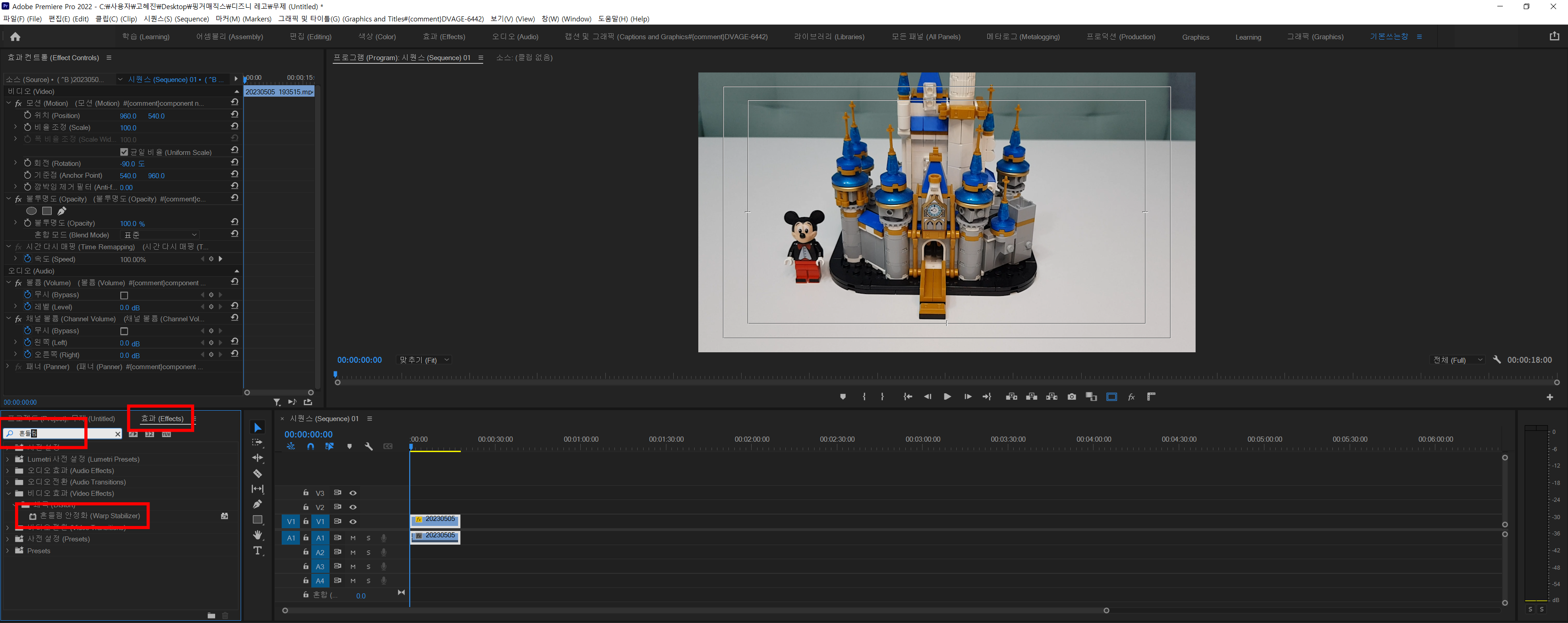Switch to Color workspace

[377, 36]
